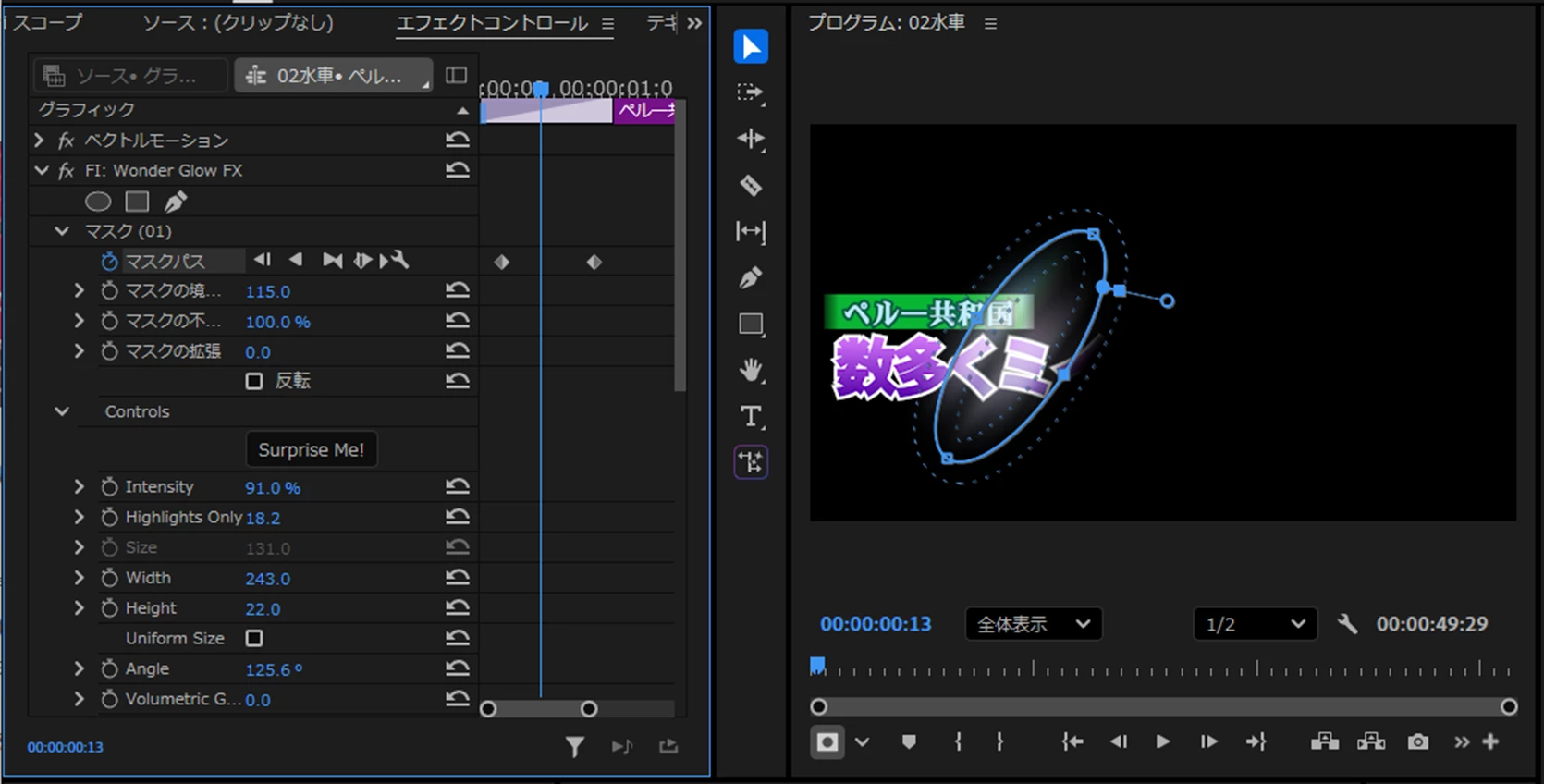Expand the Width parameter
This screenshot has width=1544, height=784.
pos(80,578)
